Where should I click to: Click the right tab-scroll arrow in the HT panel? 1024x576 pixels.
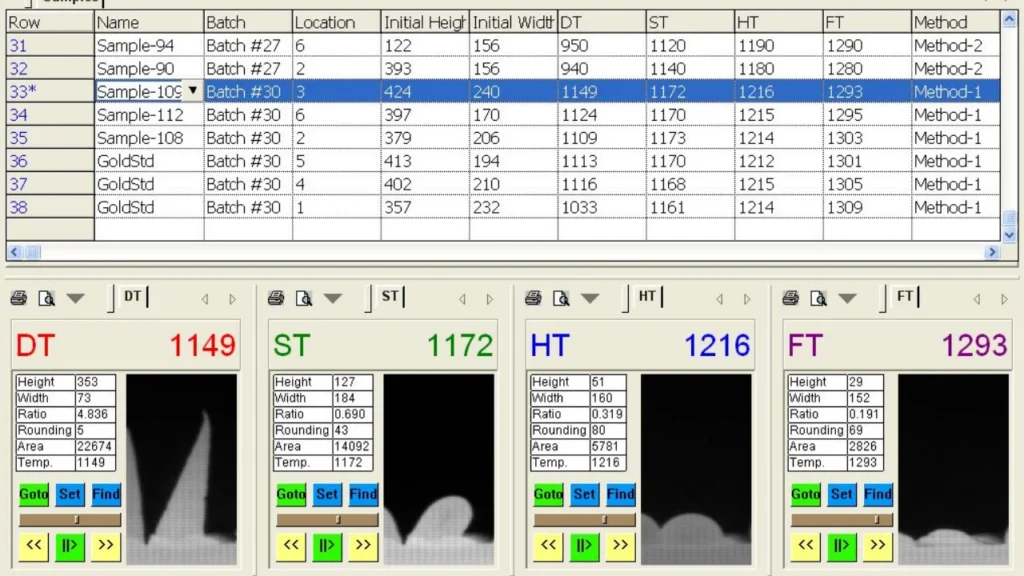point(747,299)
